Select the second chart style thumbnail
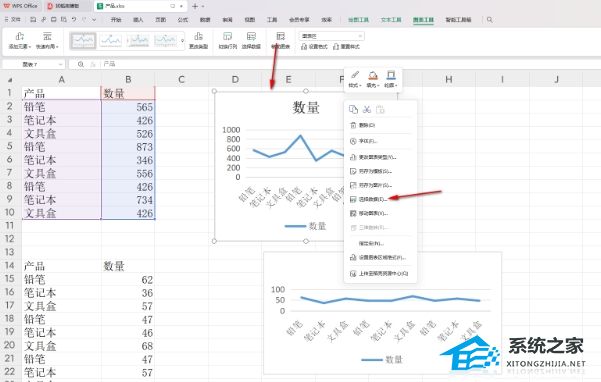The height and width of the screenshot is (382, 601). (110, 41)
